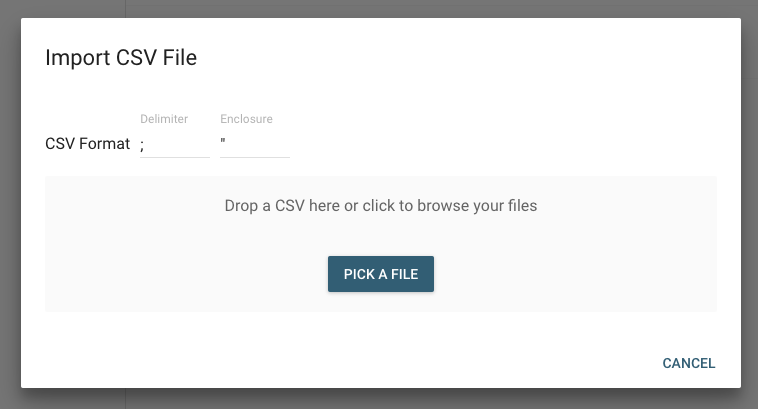Viewport: 758px width, 409px height.
Task: Click the CSV Format label
Action: 87,144
